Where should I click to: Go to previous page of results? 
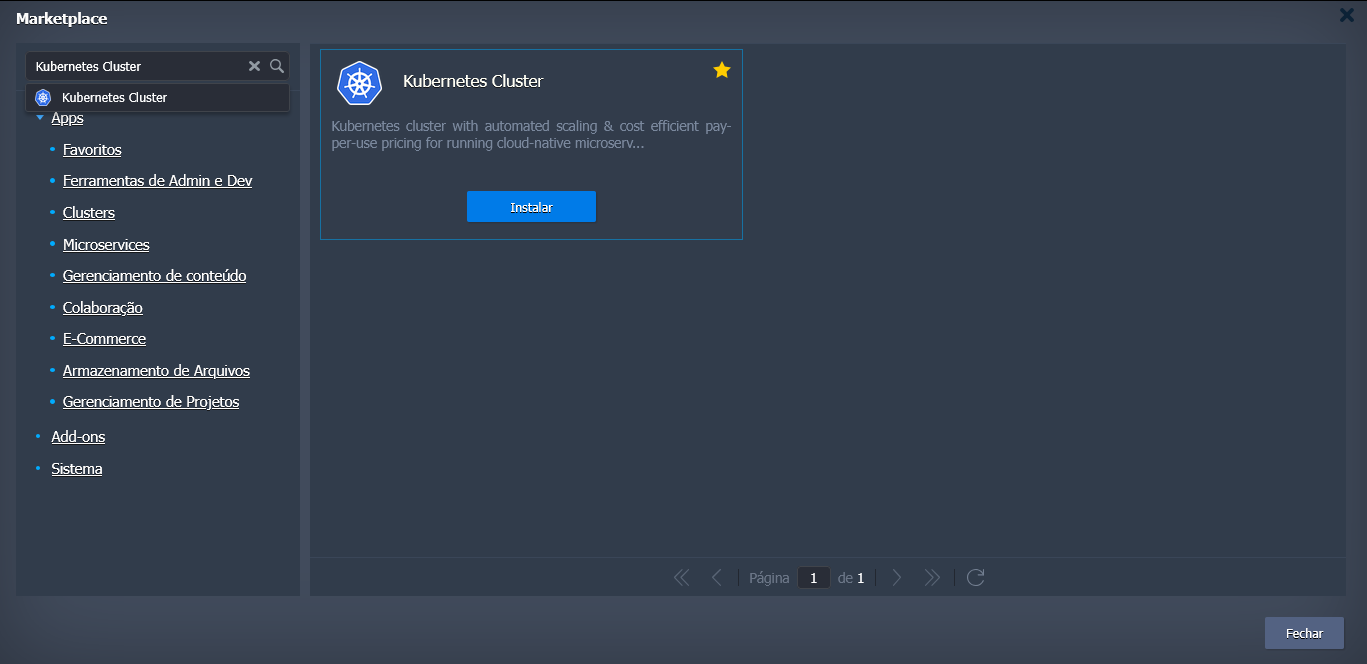pyautogui.click(x=716, y=577)
